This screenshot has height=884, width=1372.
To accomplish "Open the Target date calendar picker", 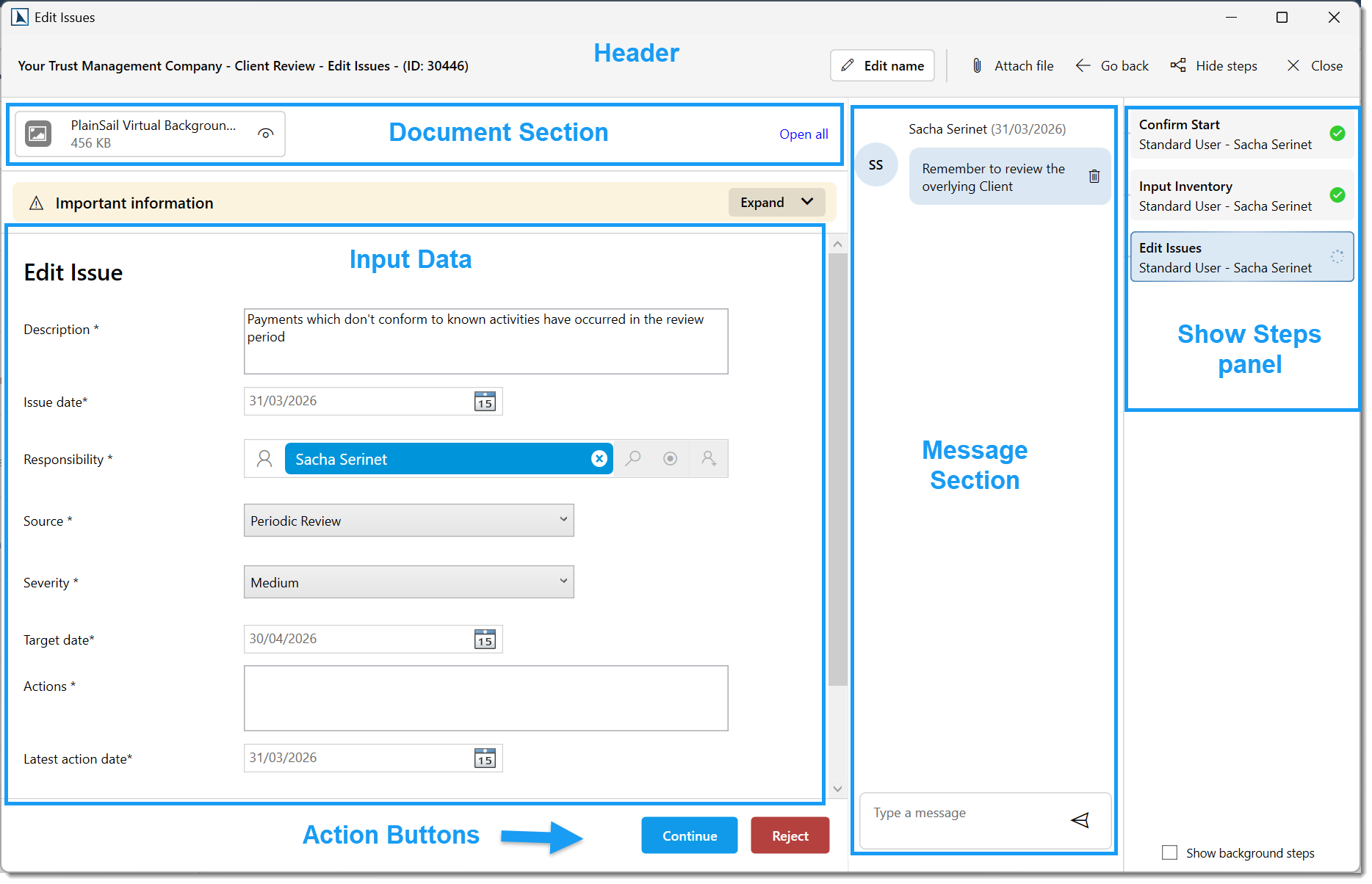I will [484, 639].
